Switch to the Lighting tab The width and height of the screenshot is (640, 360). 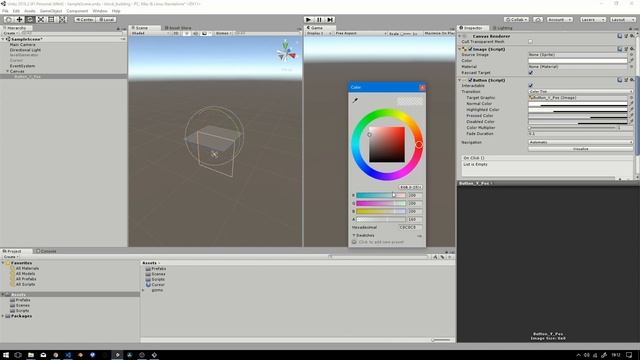[502, 28]
